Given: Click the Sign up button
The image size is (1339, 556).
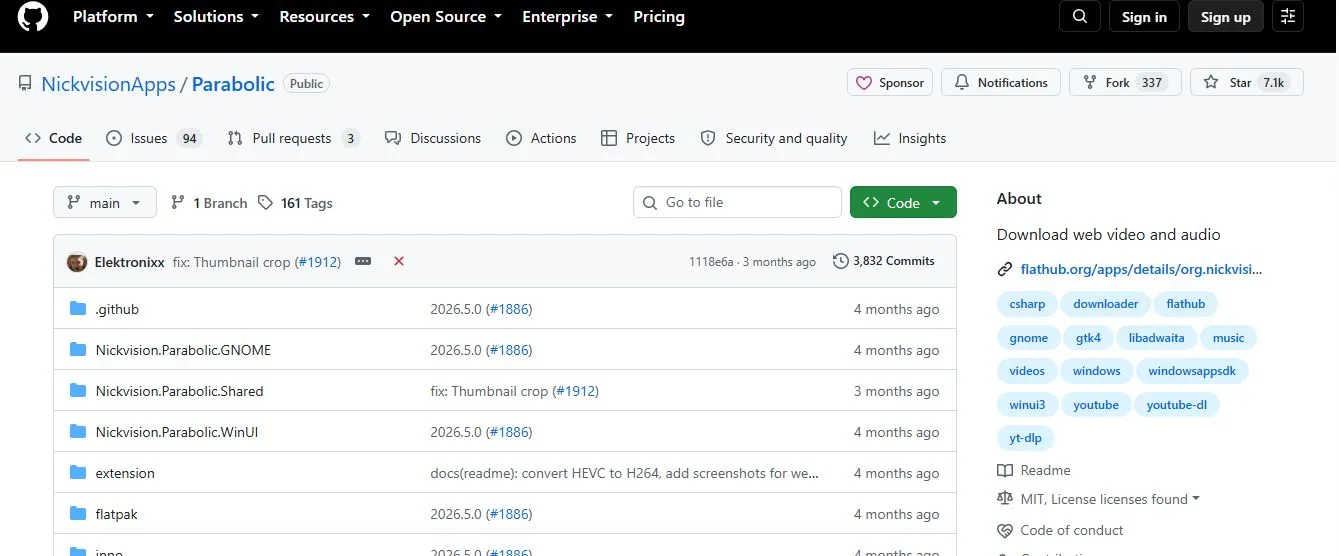Looking at the screenshot, I should pos(1226,16).
